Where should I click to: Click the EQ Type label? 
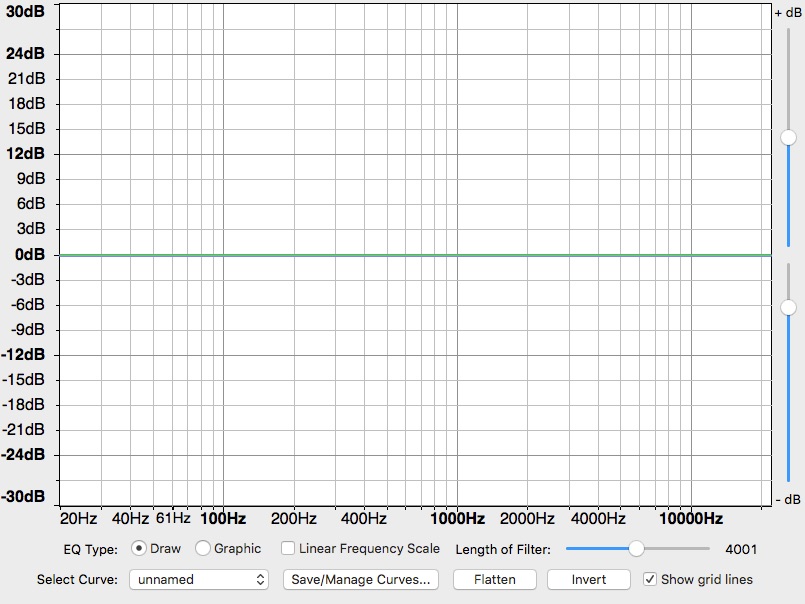click(90, 550)
